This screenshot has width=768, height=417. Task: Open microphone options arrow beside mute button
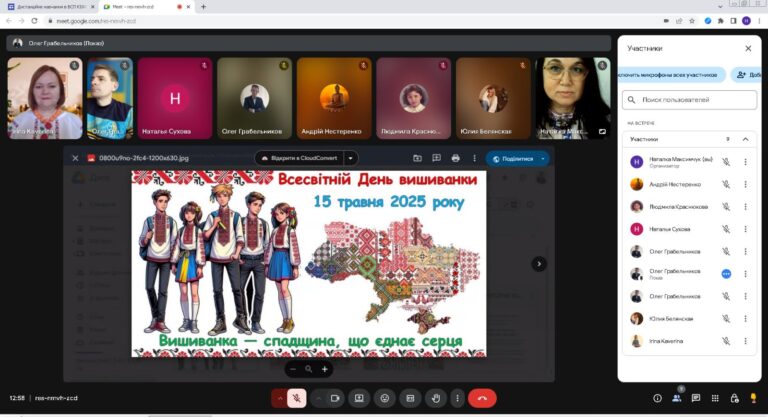280,398
